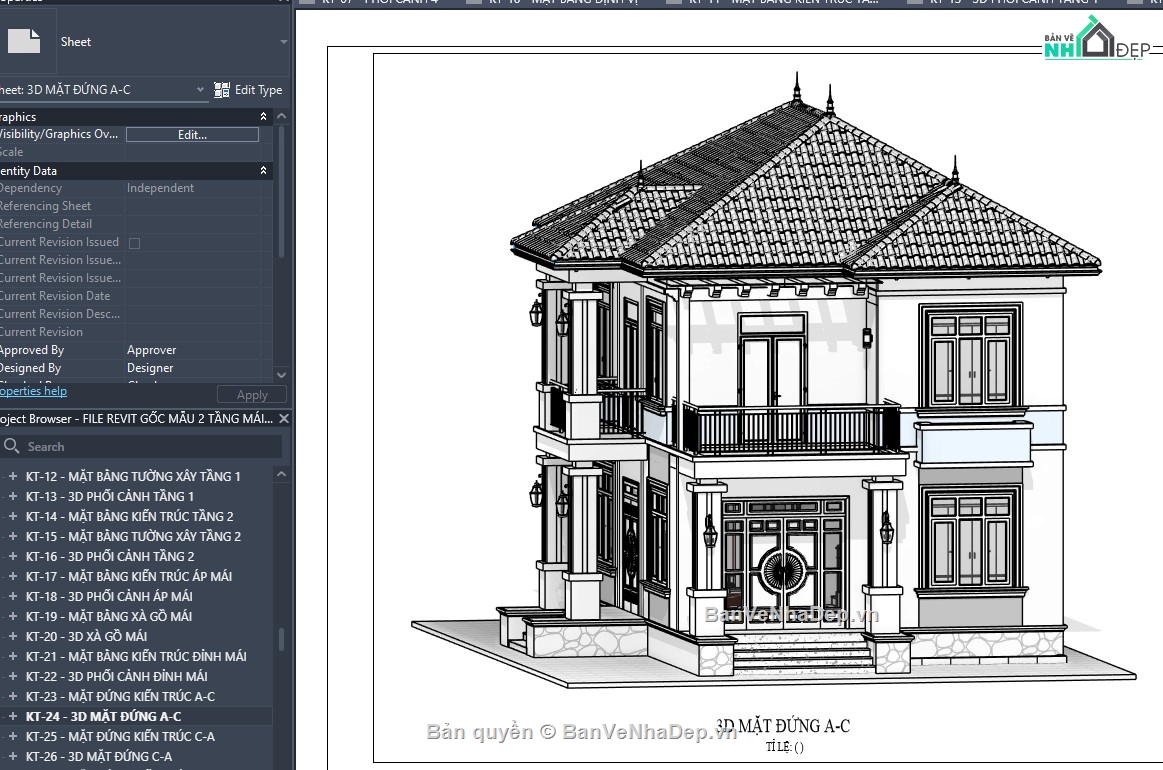This screenshot has width=1163, height=770.
Task: Select sheet KT-20 - 3D XÀ GỒ MÁI
Action: tap(86, 636)
